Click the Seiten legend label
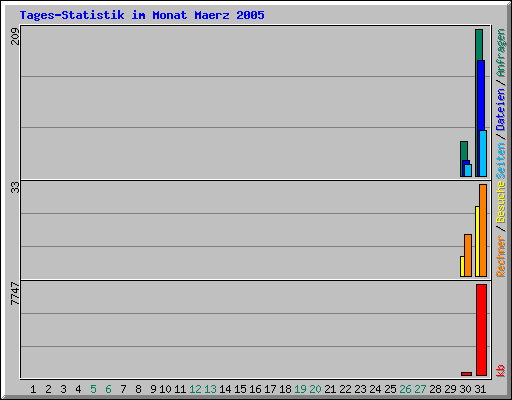This screenshot has height=400, width=512. 500,161
